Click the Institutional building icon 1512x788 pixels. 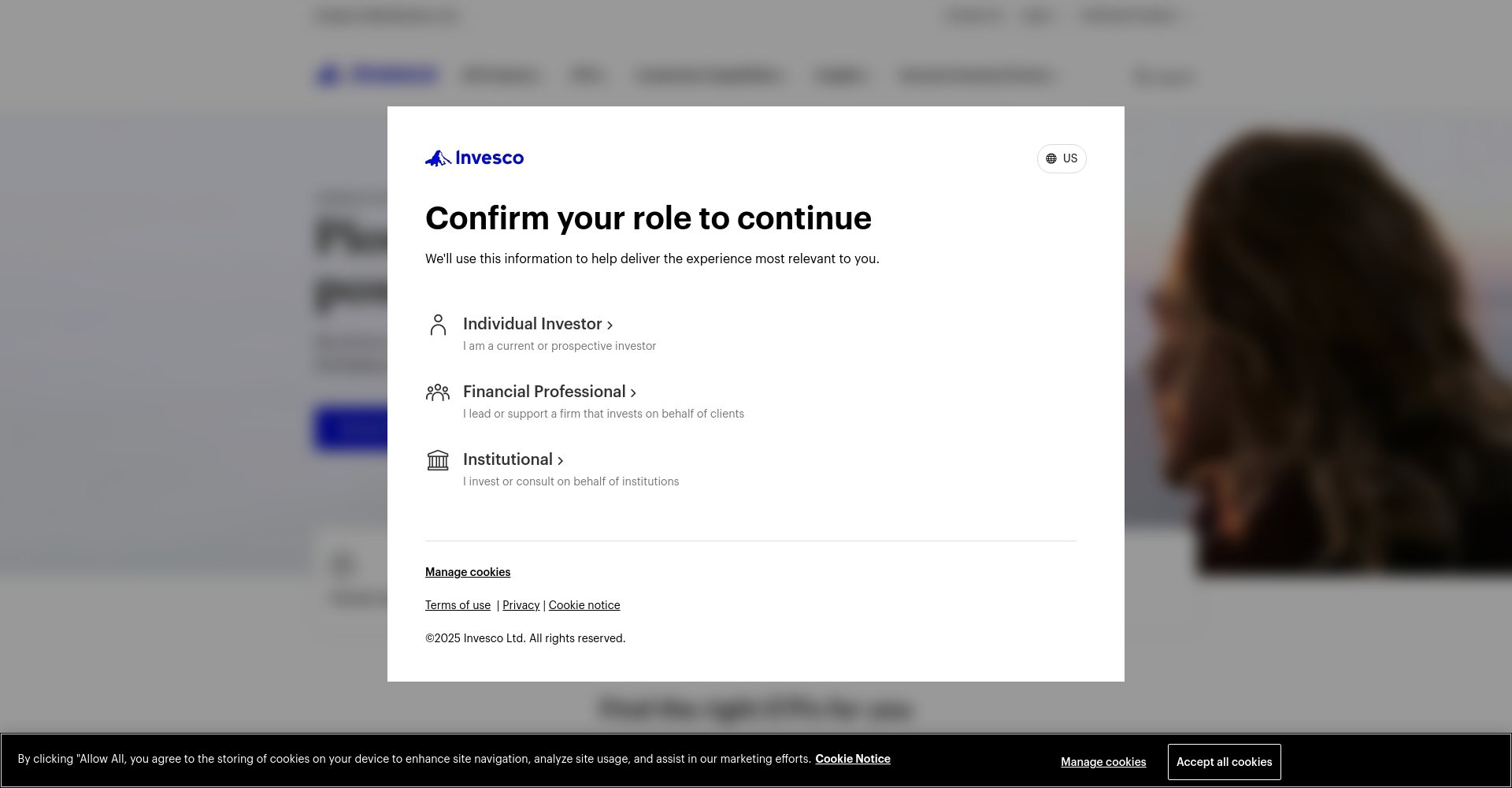(x=438, y=460)
